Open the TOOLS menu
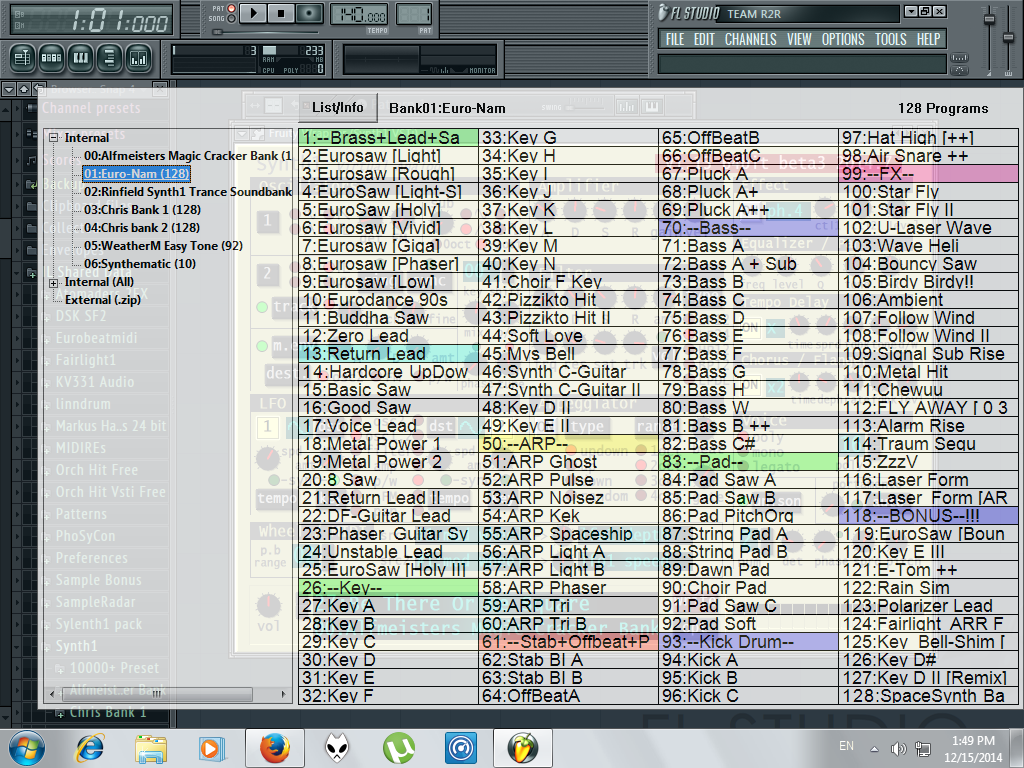This screenshot has width=1024, height=768. (x=891, y=39)
